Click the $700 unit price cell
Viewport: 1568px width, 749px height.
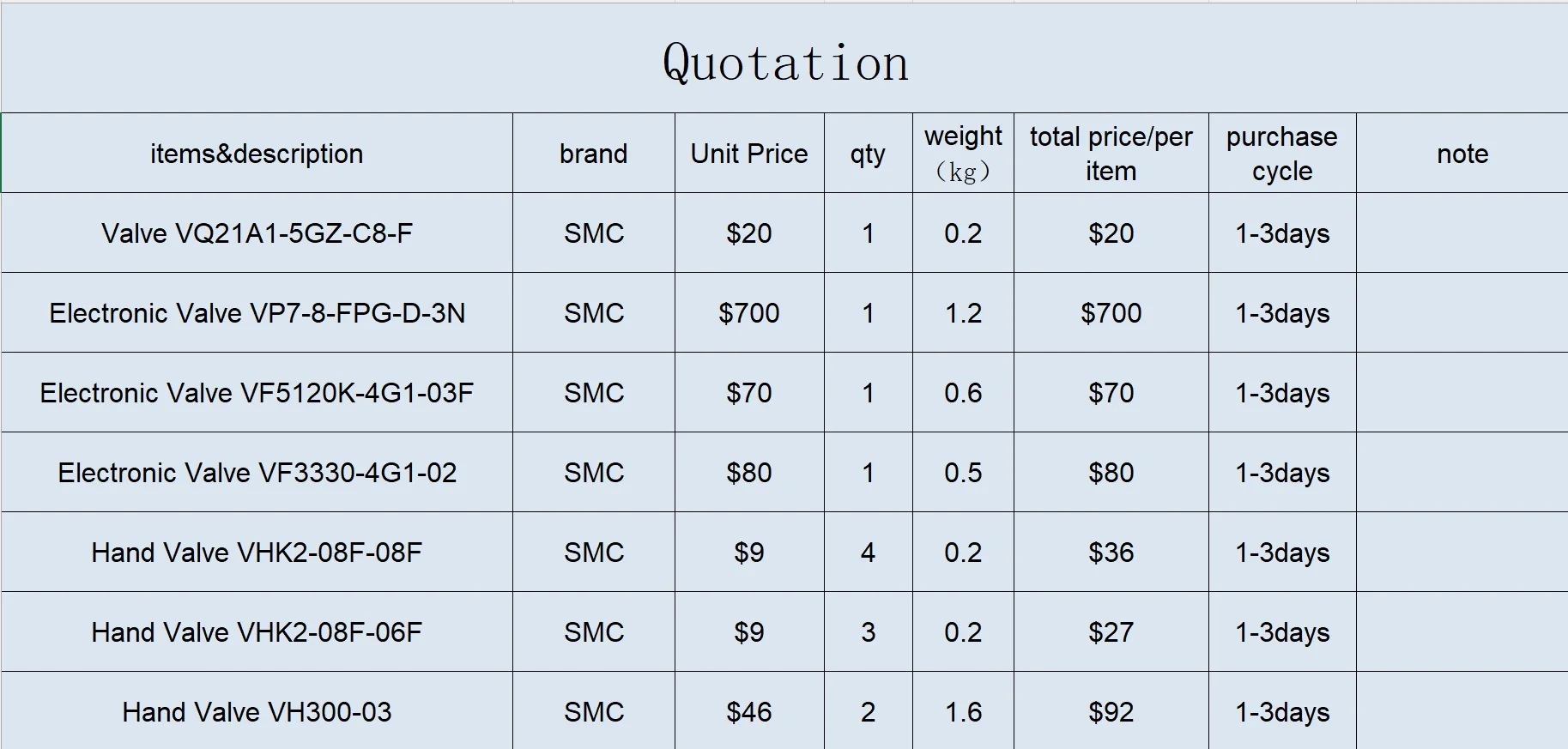(x=749, y=312)
